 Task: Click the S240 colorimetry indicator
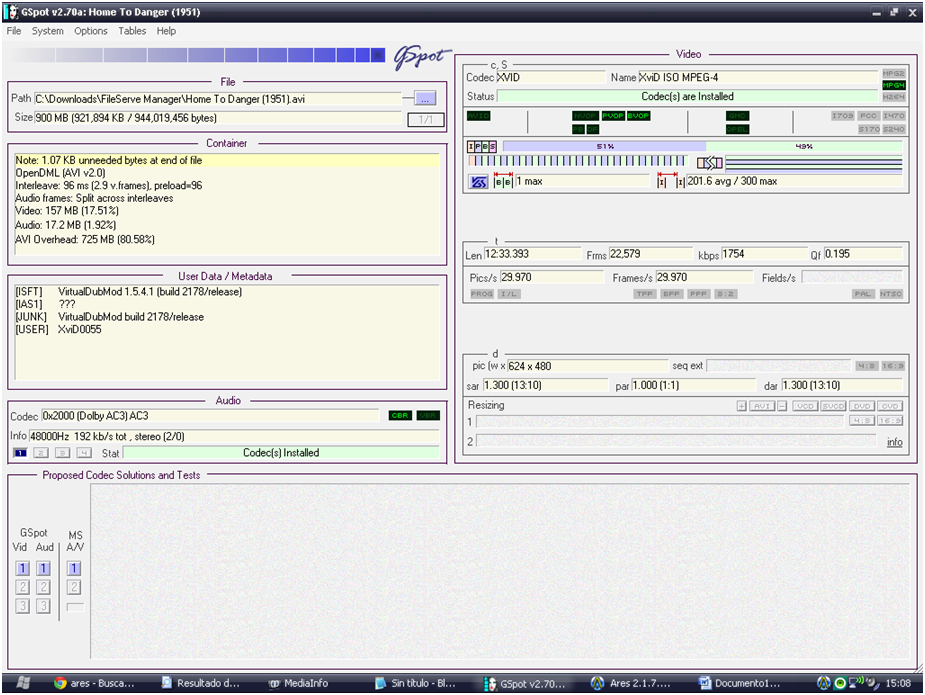893,129
